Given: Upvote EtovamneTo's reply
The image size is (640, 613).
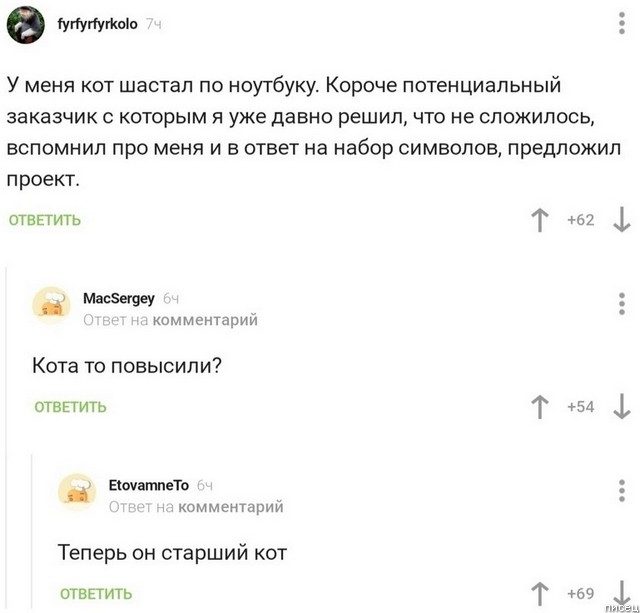Looking at the screenshot, I should click(x=540, y=593).
